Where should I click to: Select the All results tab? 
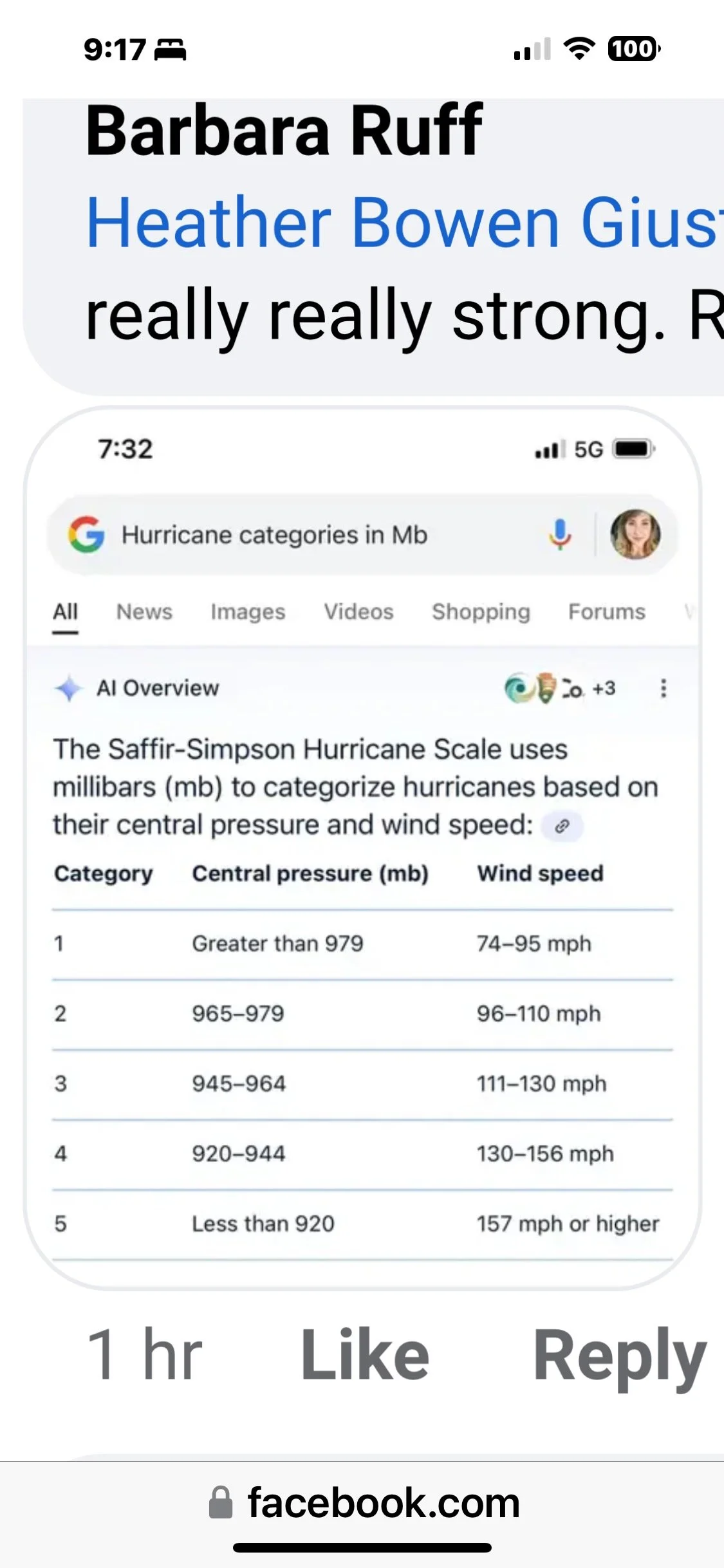(x=65, y=611)
